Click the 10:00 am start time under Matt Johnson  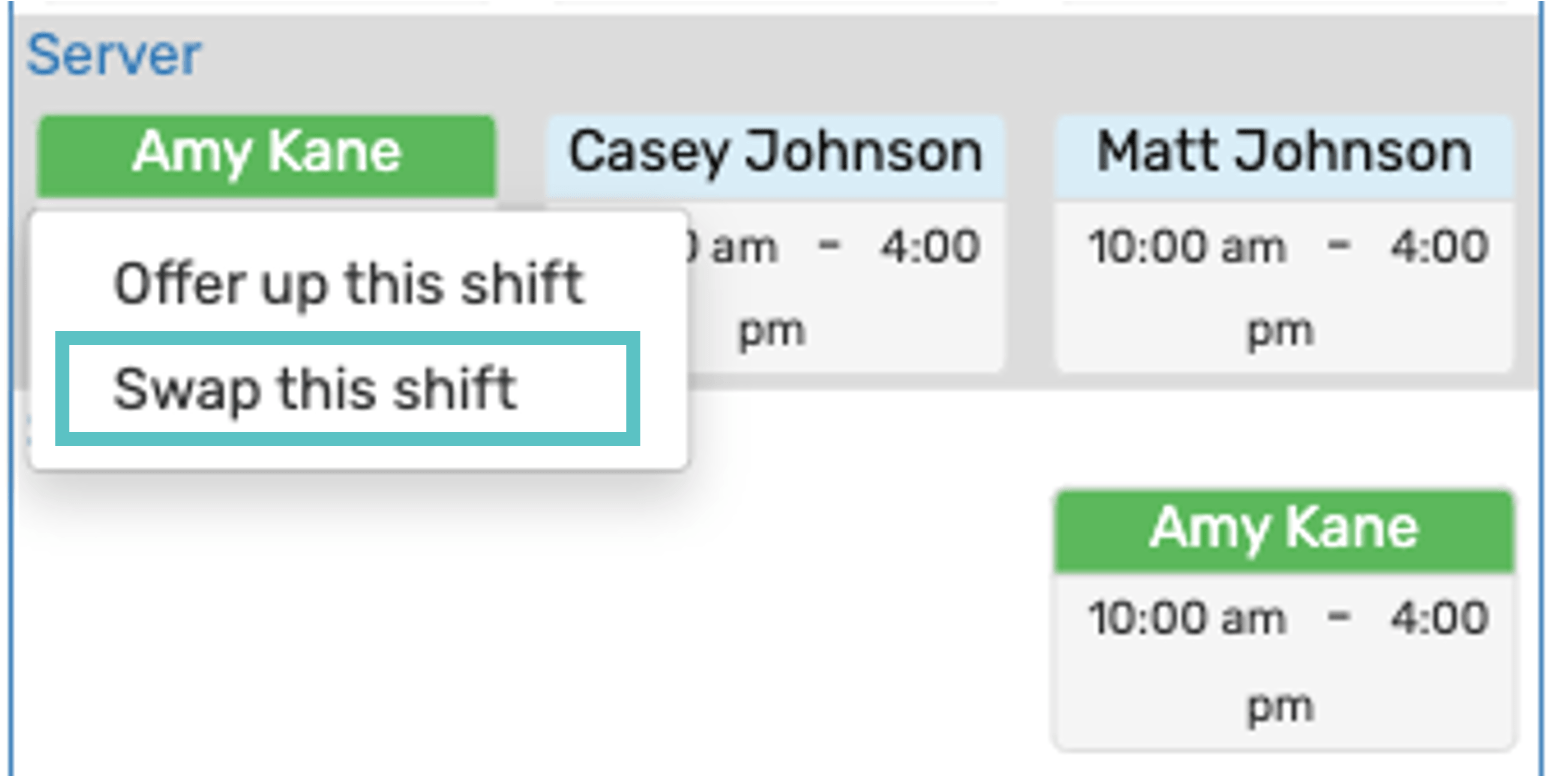[x=1187, y=247]
